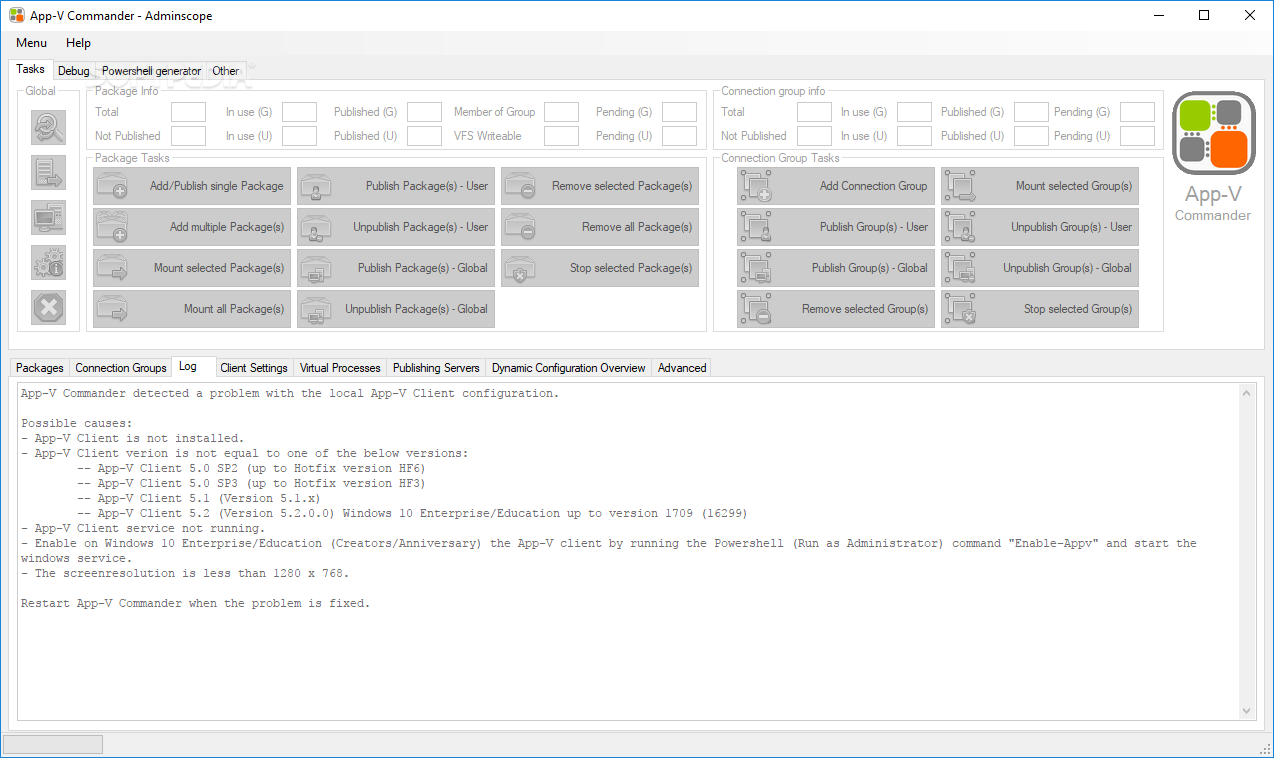Viewport: 1274px width, 758px height.
Task: Click Unpublish Group(s) - User button
Action: (1040, 227)
